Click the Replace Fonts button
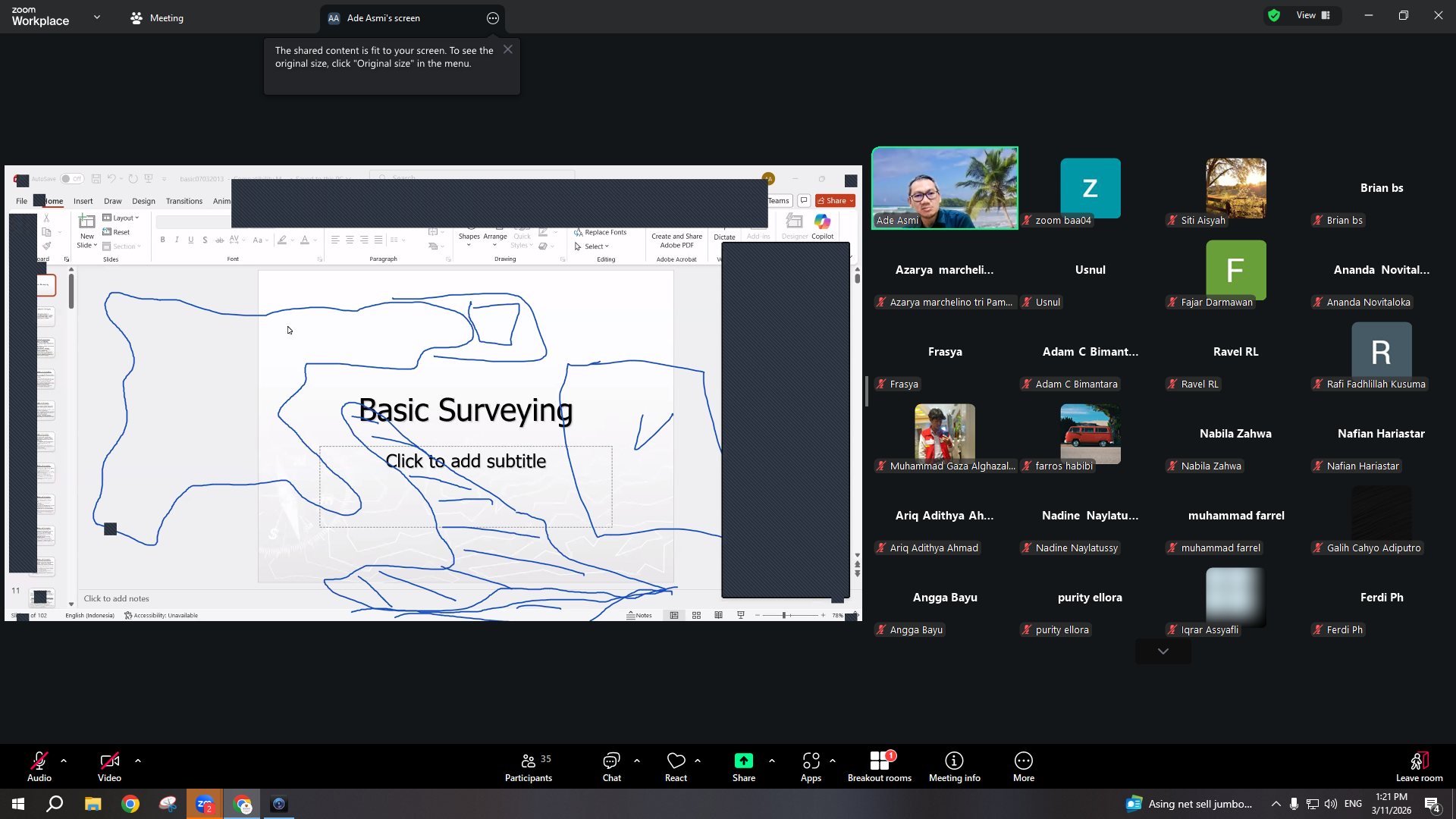Viewport: 1456px width, 819px height. [600, 232]
